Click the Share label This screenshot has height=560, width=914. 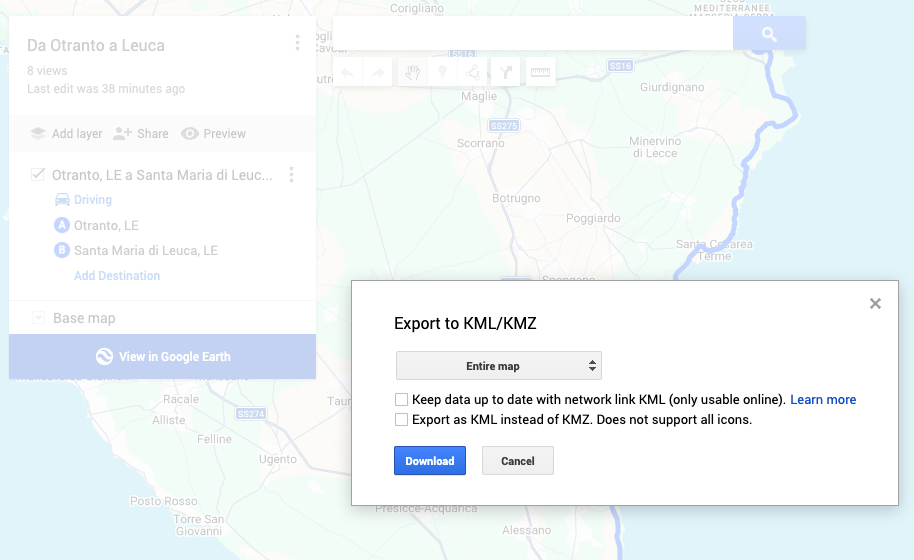point(153,133)
